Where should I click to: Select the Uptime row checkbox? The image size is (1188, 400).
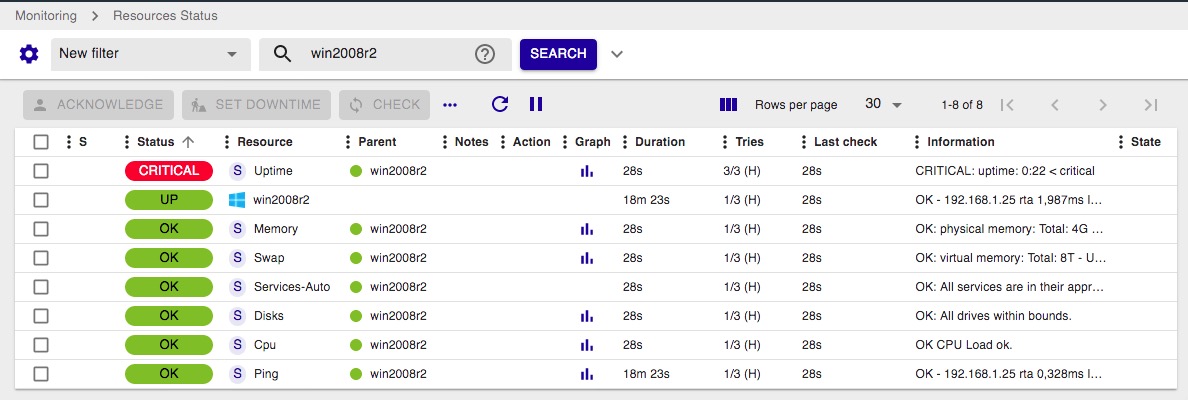[x=41, y=171]
